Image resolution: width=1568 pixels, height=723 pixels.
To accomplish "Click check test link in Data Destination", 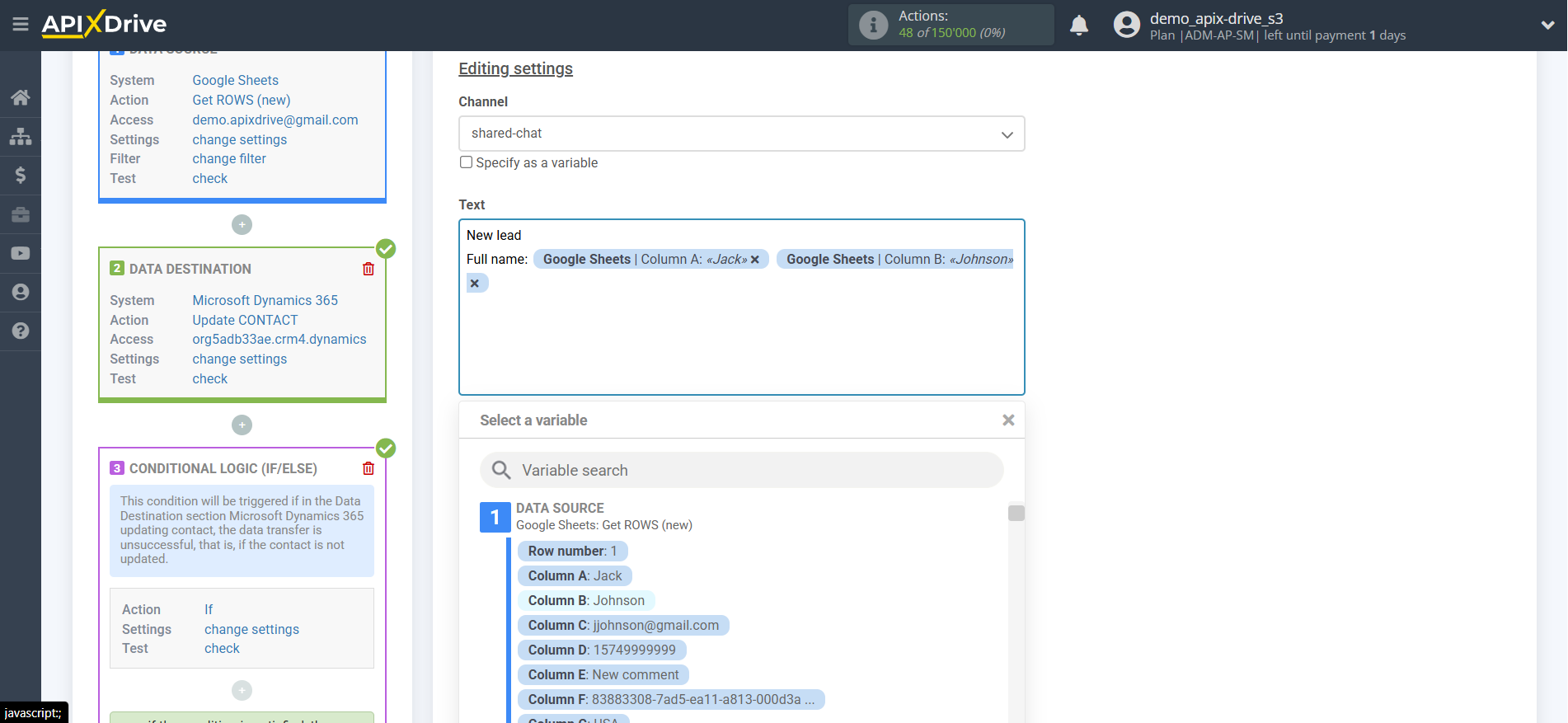I will (x=210, y=378).
